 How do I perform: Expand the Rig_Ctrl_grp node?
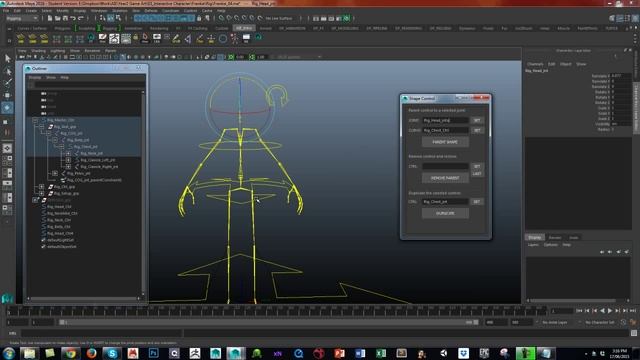click(42, 187)
